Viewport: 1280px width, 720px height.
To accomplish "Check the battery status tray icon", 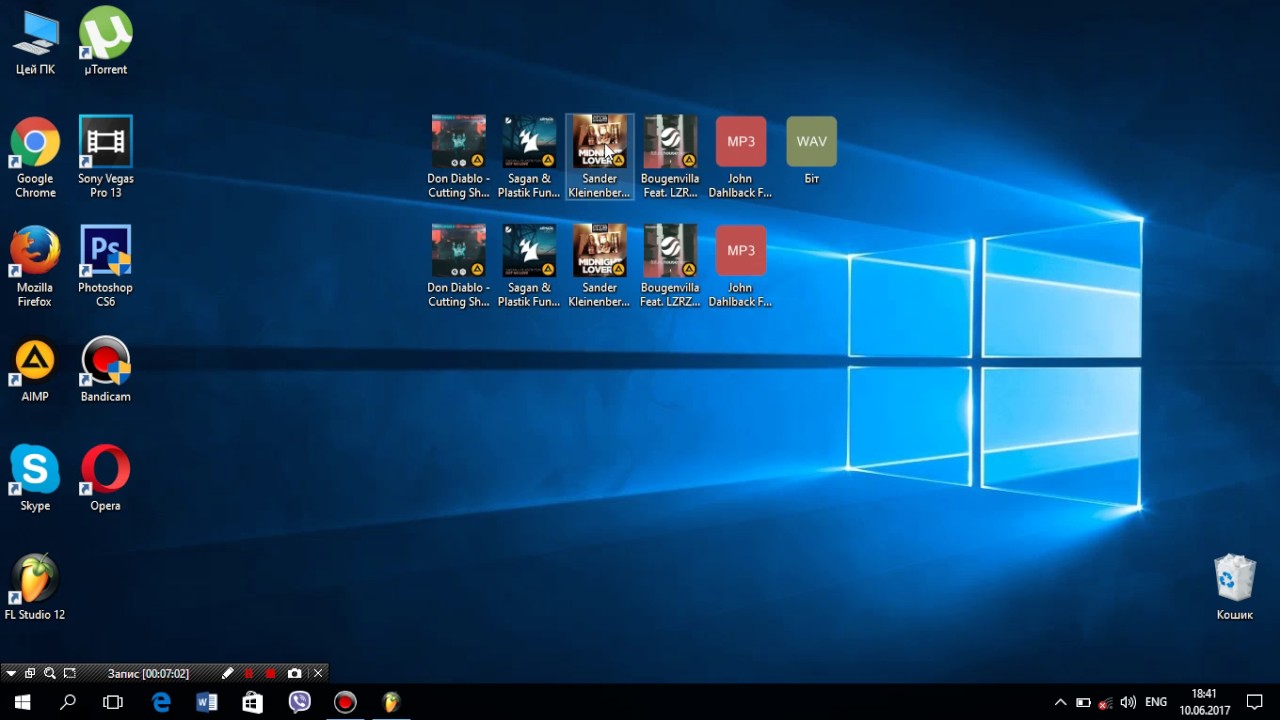I will 1083,702.
